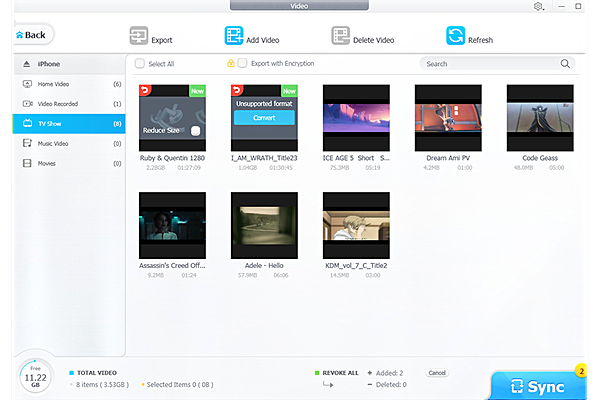Undo the addition of Ruby & Quentin video
The width and height of the screenshot is (600, 400).
(145, 90)
